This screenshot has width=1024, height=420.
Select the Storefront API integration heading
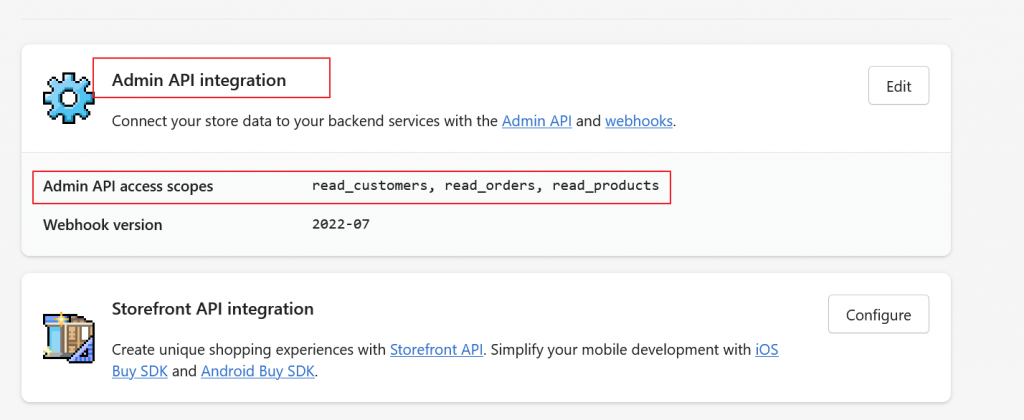213,308
